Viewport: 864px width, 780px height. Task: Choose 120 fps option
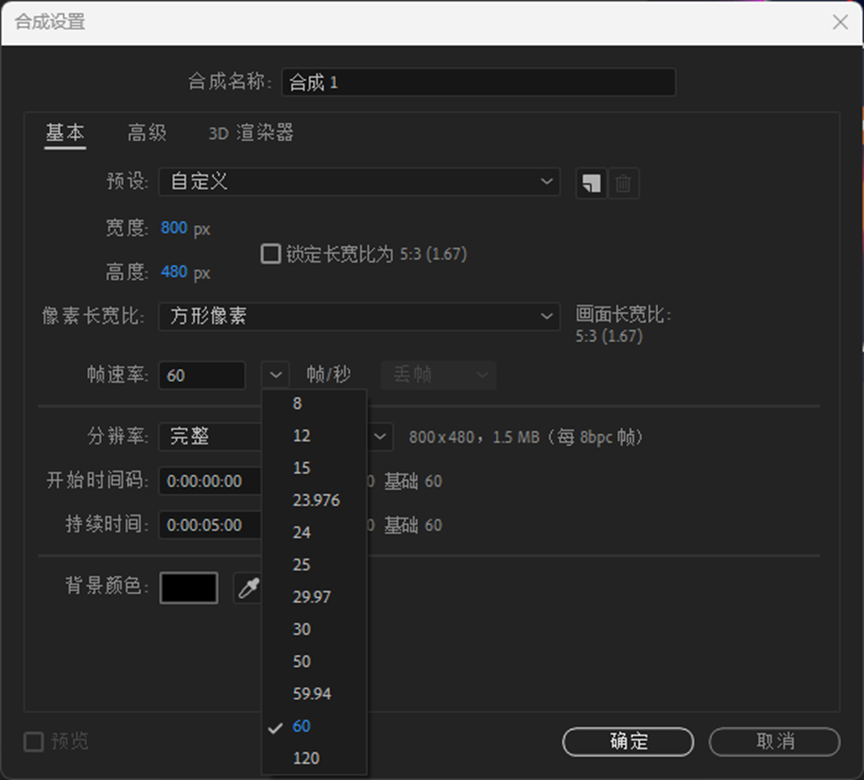[314, 758]
